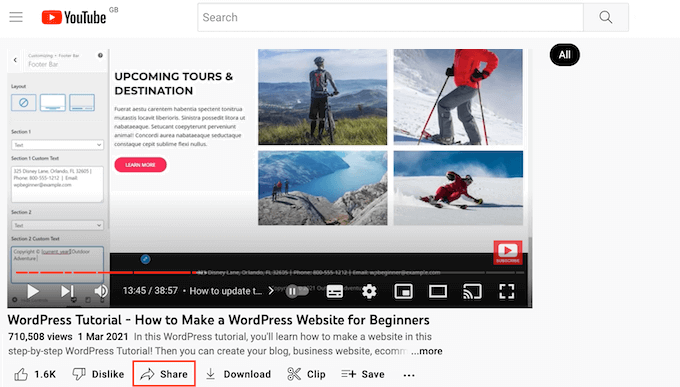Click the Subscribe watermark in the video
The image size is (680, 387).
(x=508, y=253)
